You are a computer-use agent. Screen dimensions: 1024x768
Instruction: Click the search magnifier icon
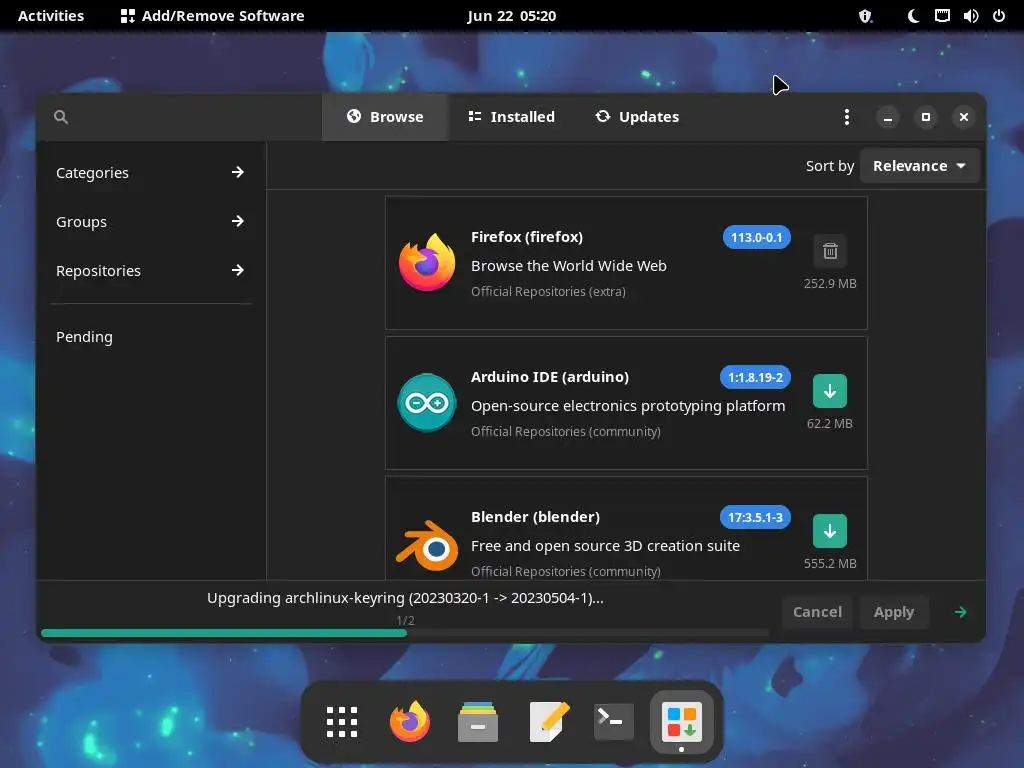click(x=61, y=117)
